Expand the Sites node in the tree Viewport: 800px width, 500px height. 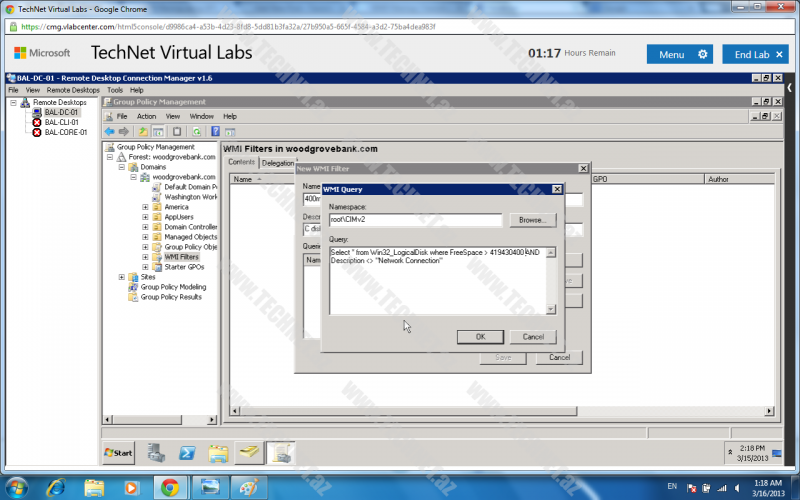click(122, 277)
